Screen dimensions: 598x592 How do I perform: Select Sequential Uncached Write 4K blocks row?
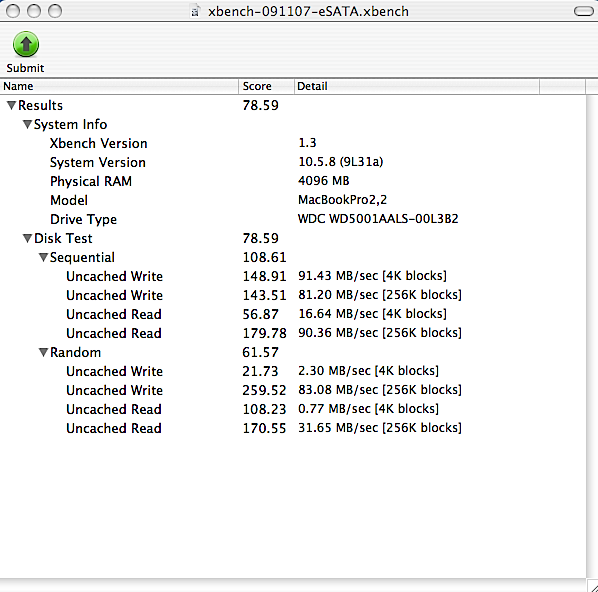point(293,276)
